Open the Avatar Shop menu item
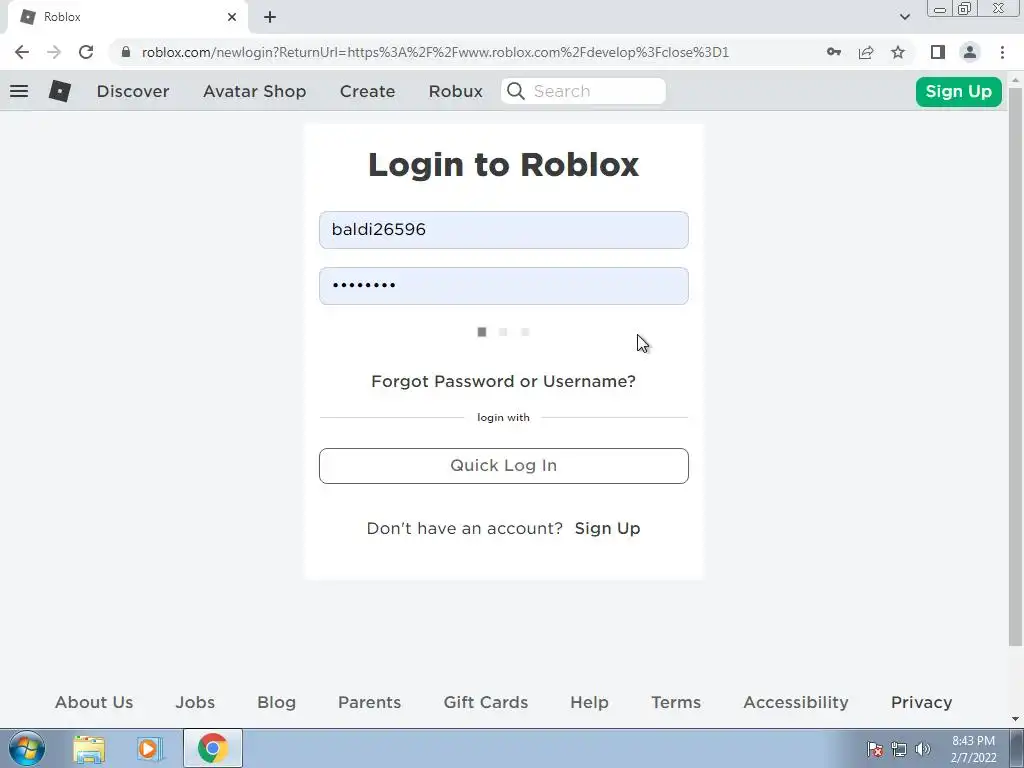This screenshot has width=1024, height=768. pos(254,91)
